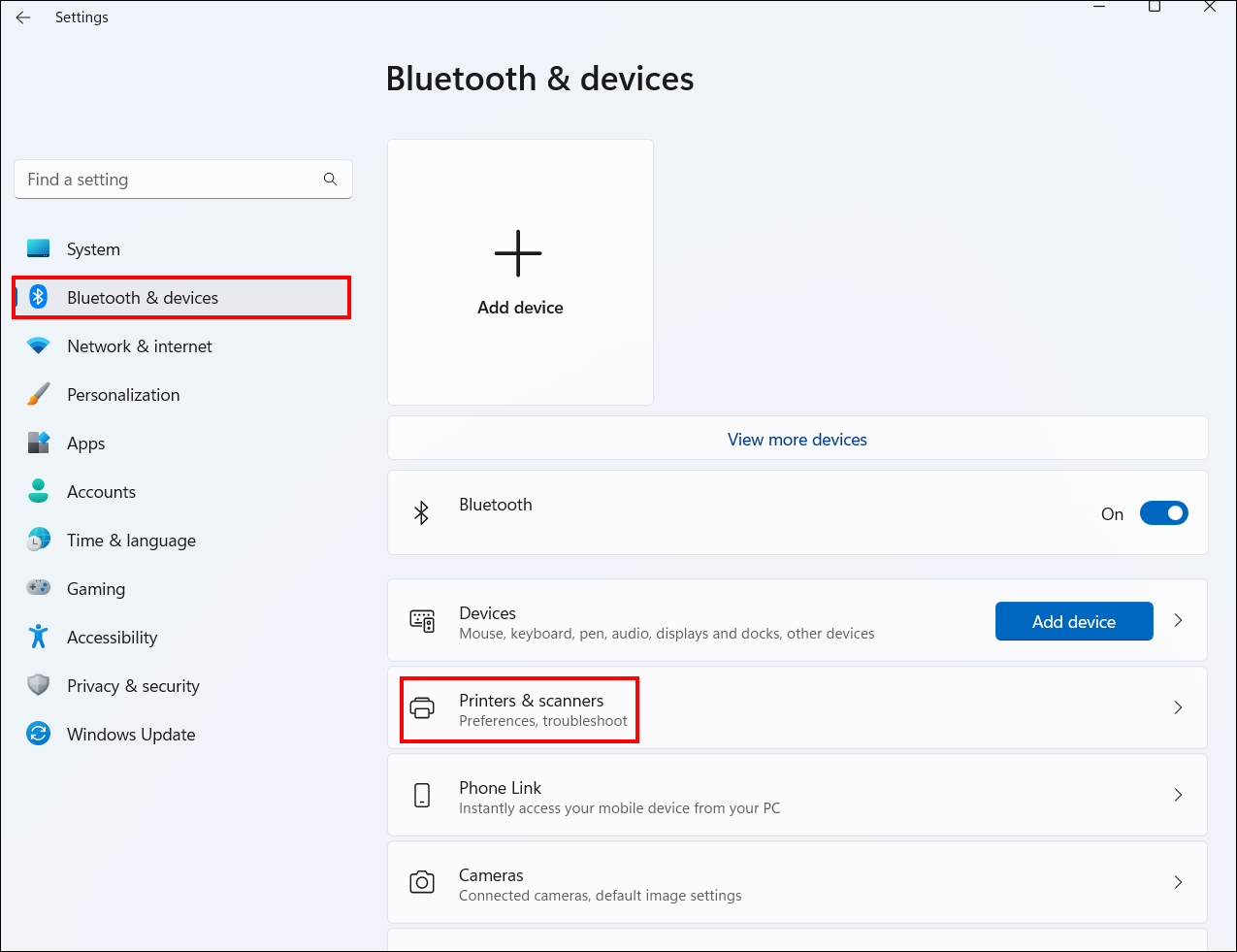Click the Bluetooth & devices page heading
This screenshot has width=1237, height=952.
point(540,79)
